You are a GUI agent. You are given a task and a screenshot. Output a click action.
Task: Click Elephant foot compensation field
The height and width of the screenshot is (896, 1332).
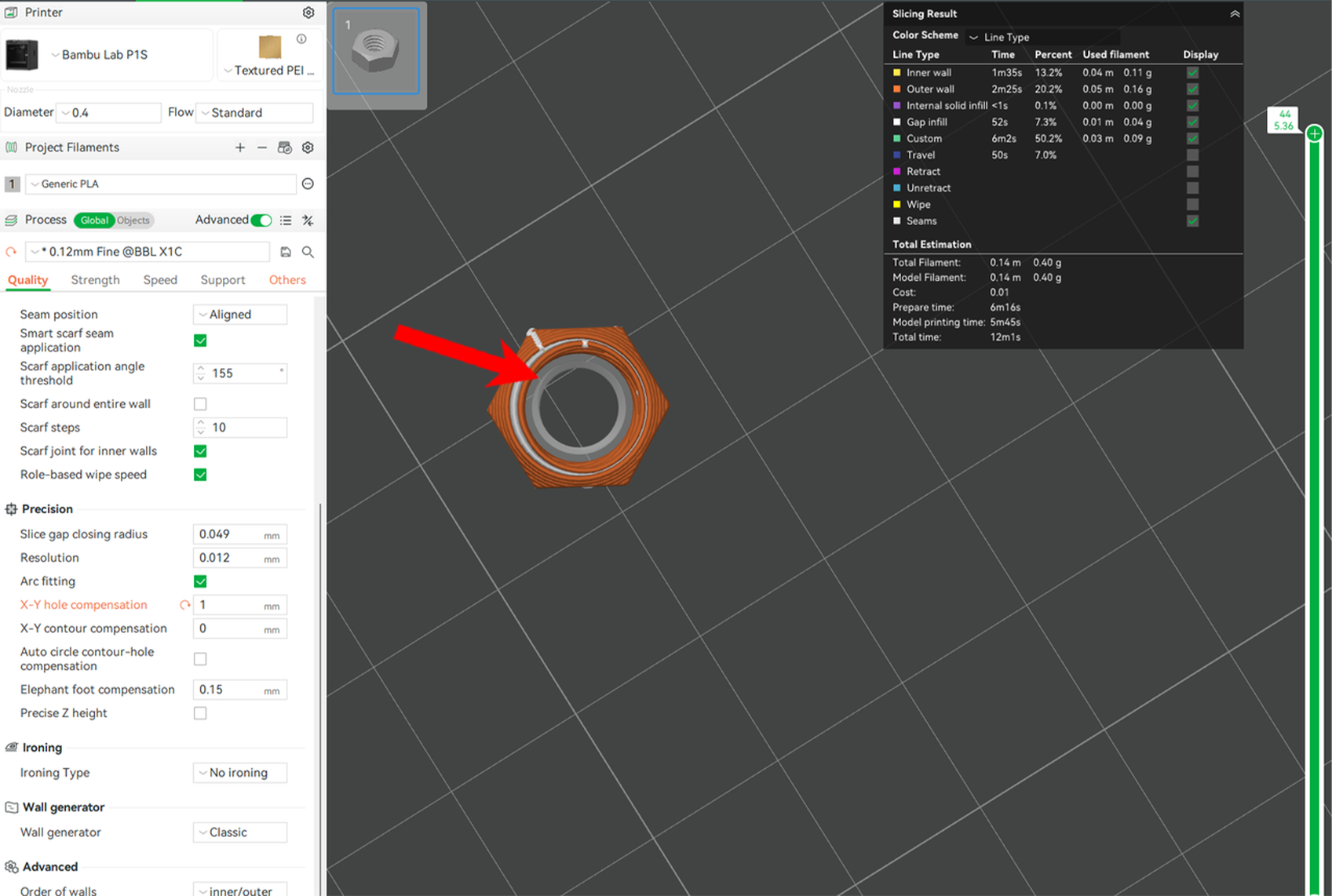(239, 690)
